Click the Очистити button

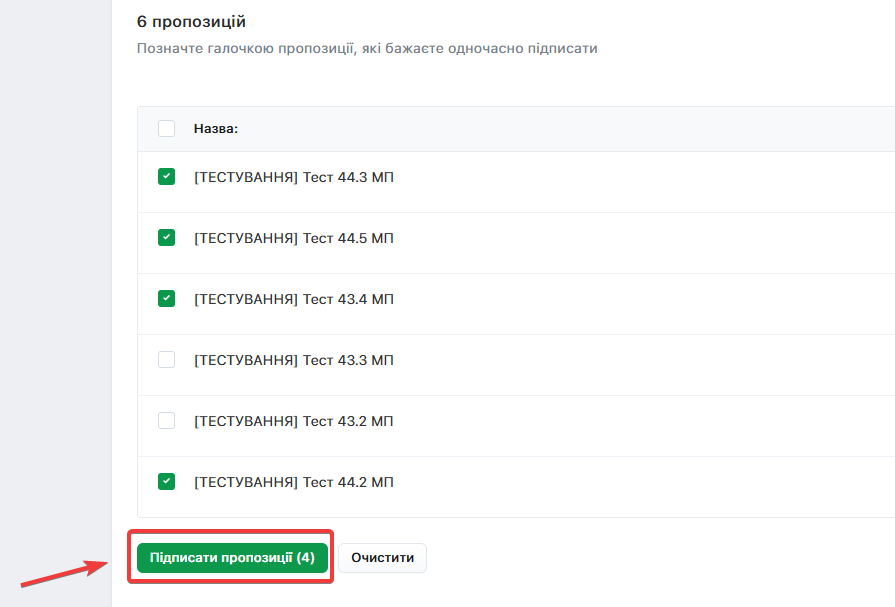click(382, 558)
